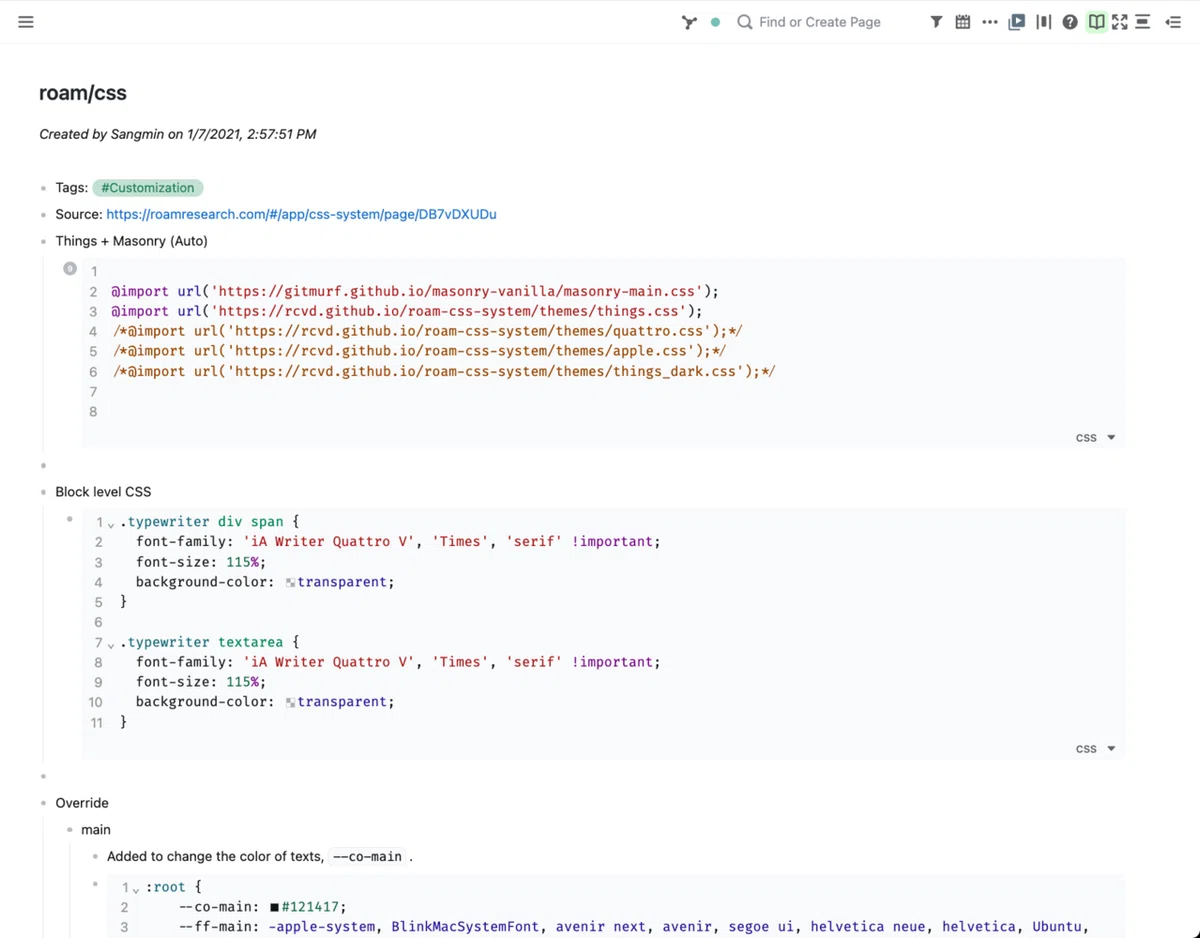Open the help question mark icon
The width and height of the screenshot is (1200, 938).
1070,22
